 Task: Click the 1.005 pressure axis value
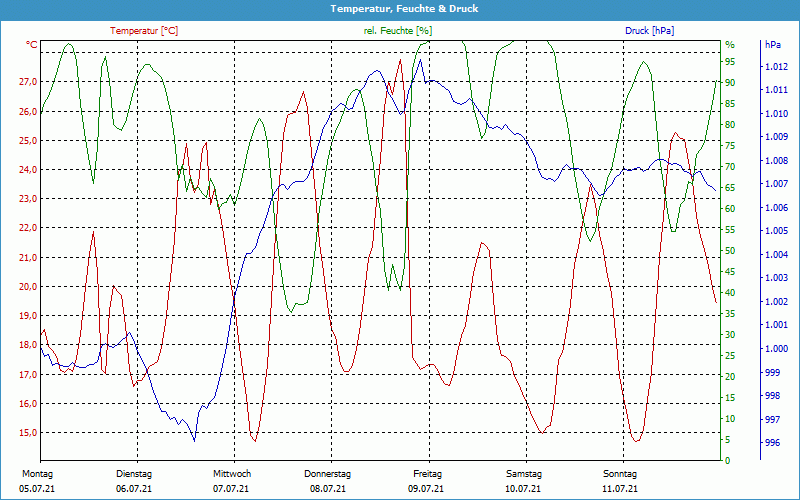pos(776,231)
